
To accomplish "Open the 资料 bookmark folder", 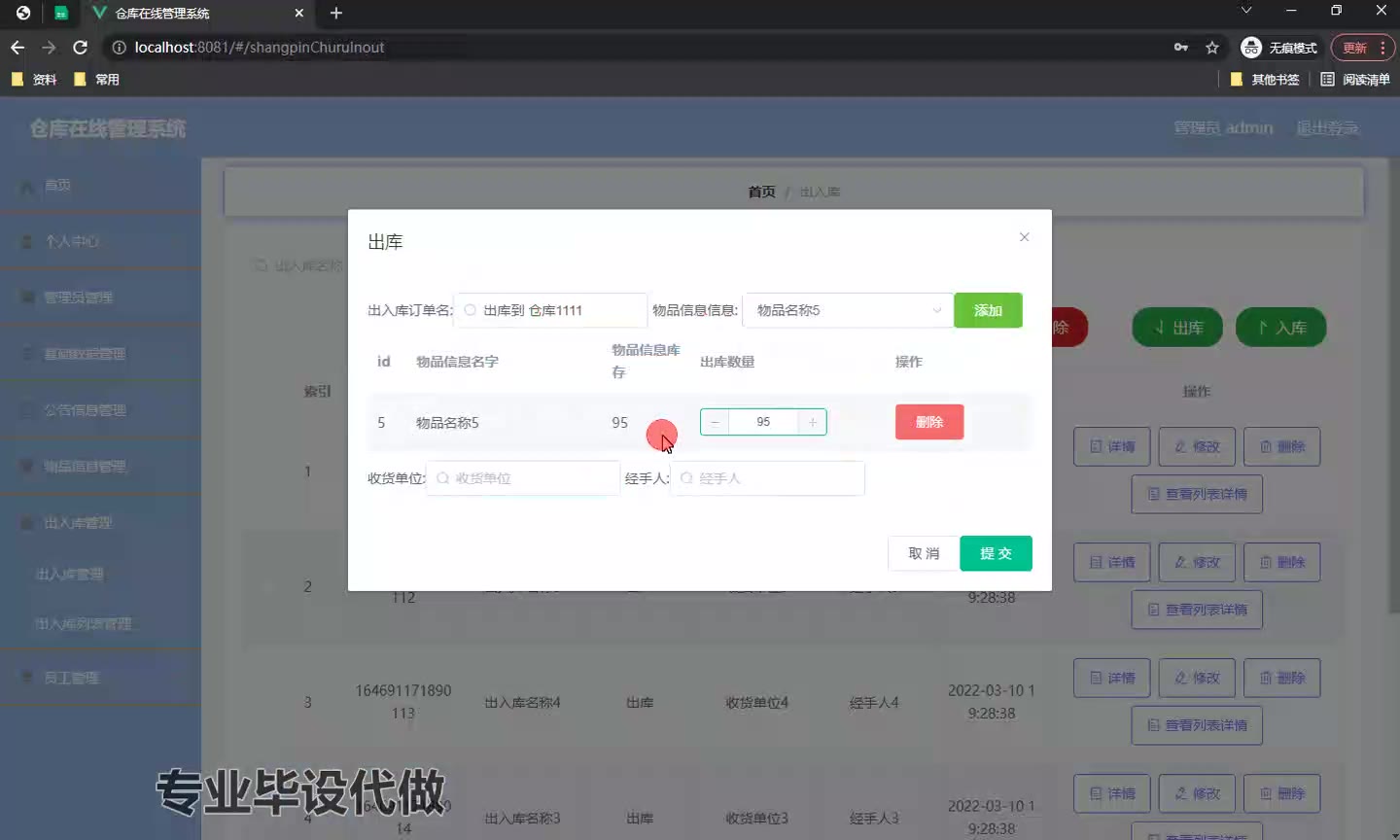I will 34,80.
